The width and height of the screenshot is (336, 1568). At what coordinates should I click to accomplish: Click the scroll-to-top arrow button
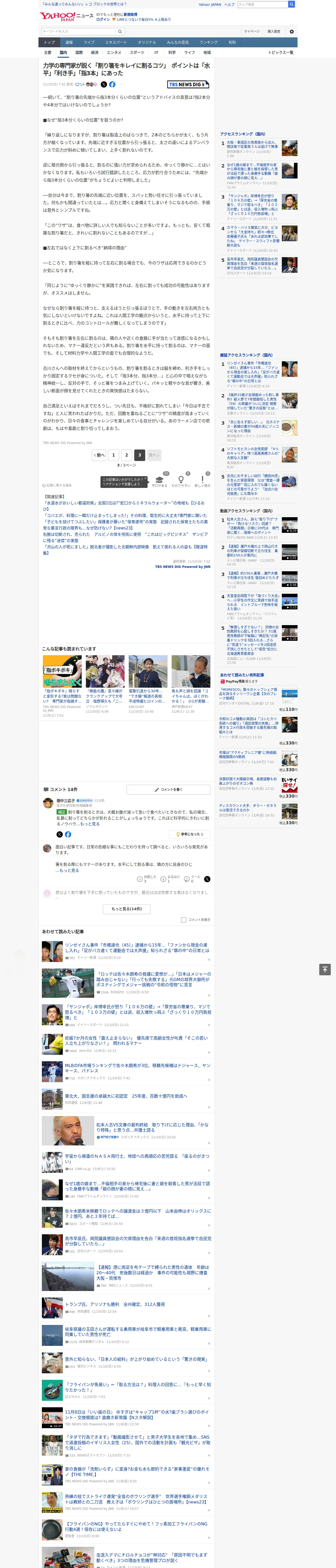[325, 970]
